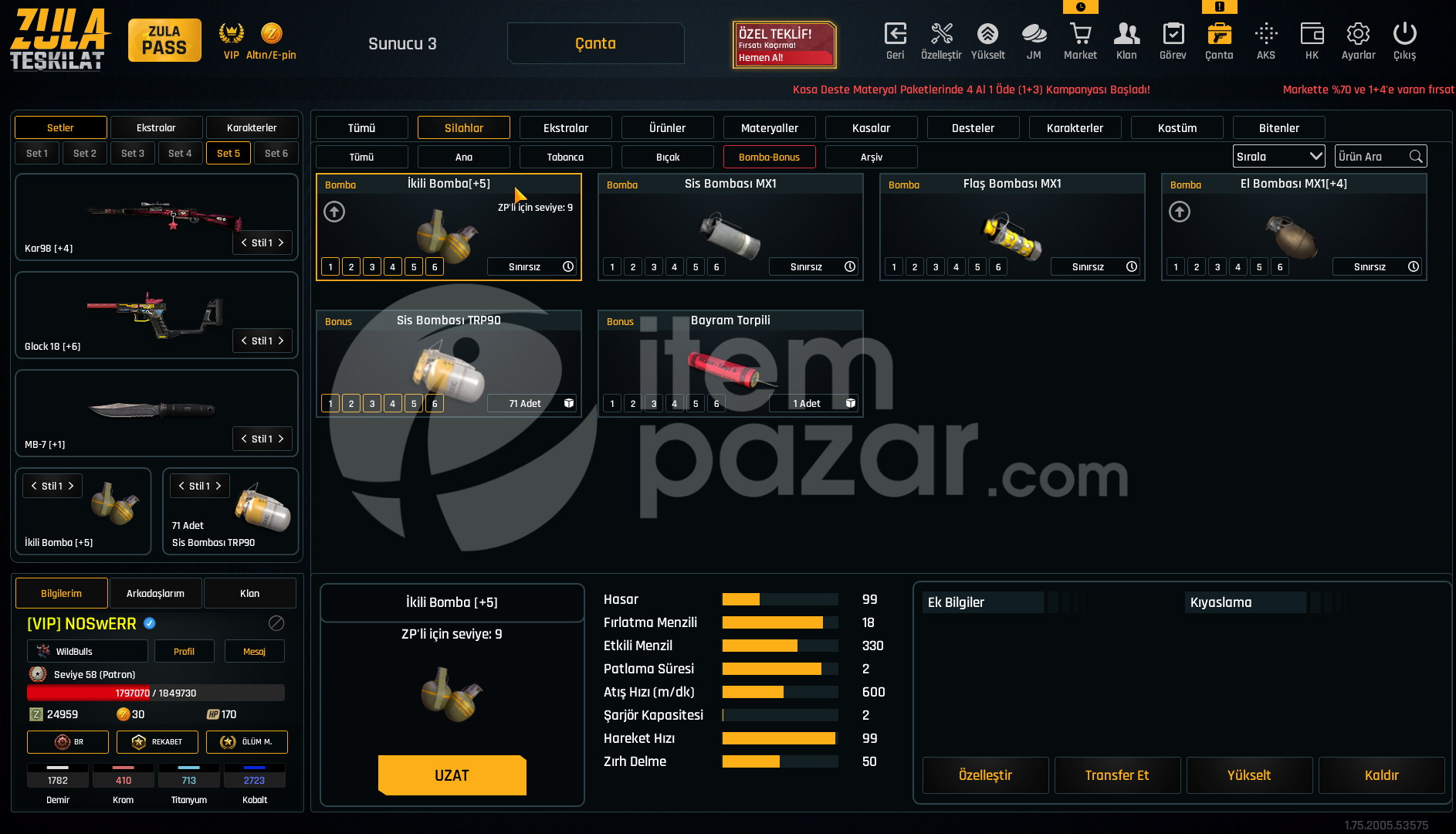The width and height of the screenshot is (1456, 834).
Task: Open the Klan members icon
Action: (x=1126, y=34)
